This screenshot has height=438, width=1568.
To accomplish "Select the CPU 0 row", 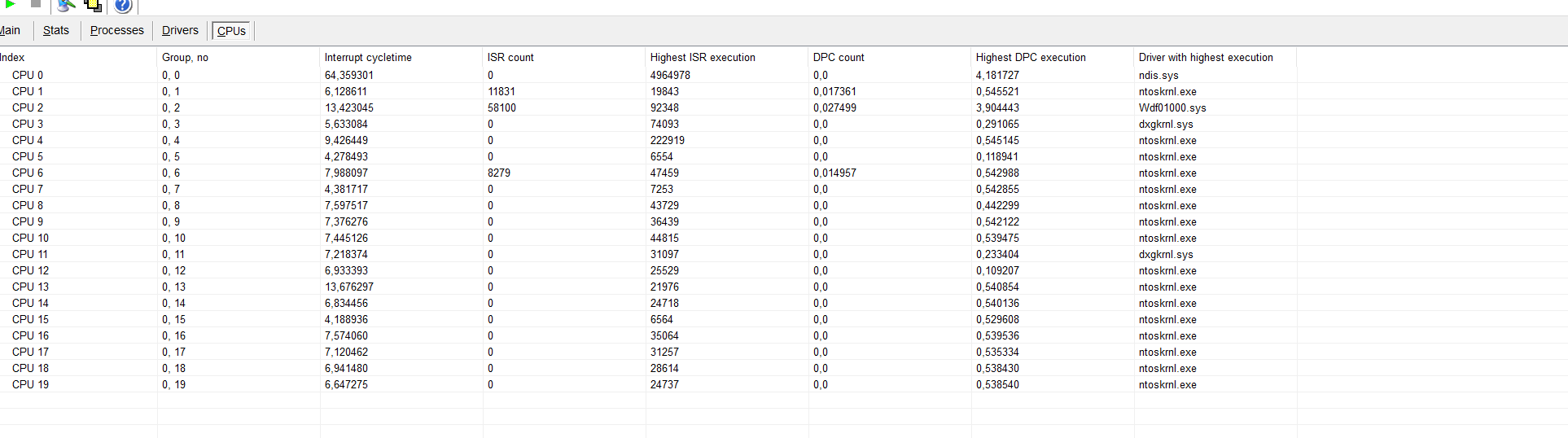I will tap(648, 75).
